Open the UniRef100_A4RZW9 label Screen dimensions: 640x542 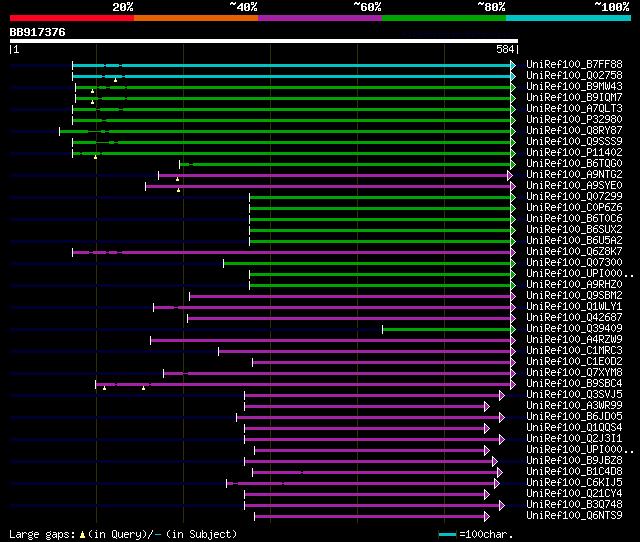[574, 340]
